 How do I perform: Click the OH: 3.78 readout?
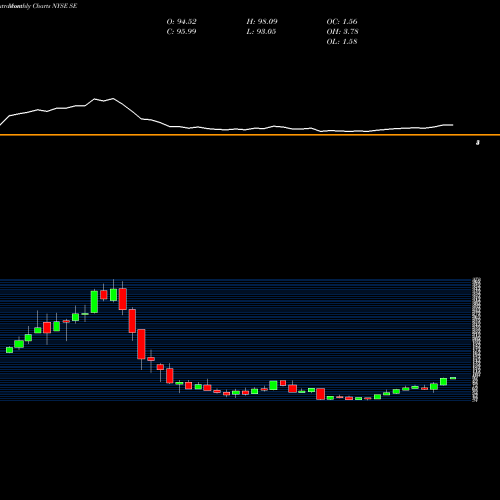pos(342,32)
